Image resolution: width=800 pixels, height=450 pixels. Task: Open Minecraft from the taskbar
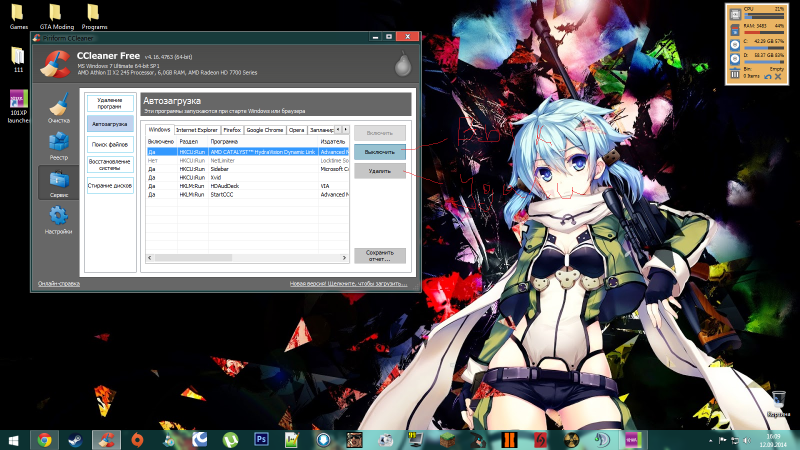(x=447, y=440)
